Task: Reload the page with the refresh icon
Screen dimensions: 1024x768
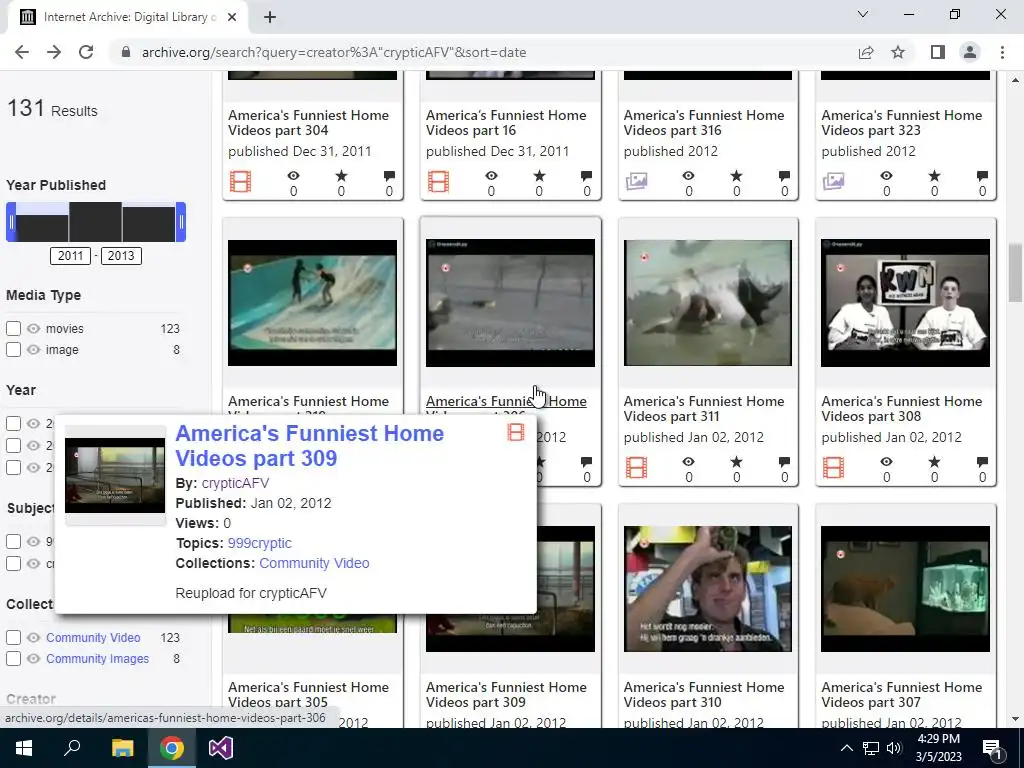Action: pos(86,52)
